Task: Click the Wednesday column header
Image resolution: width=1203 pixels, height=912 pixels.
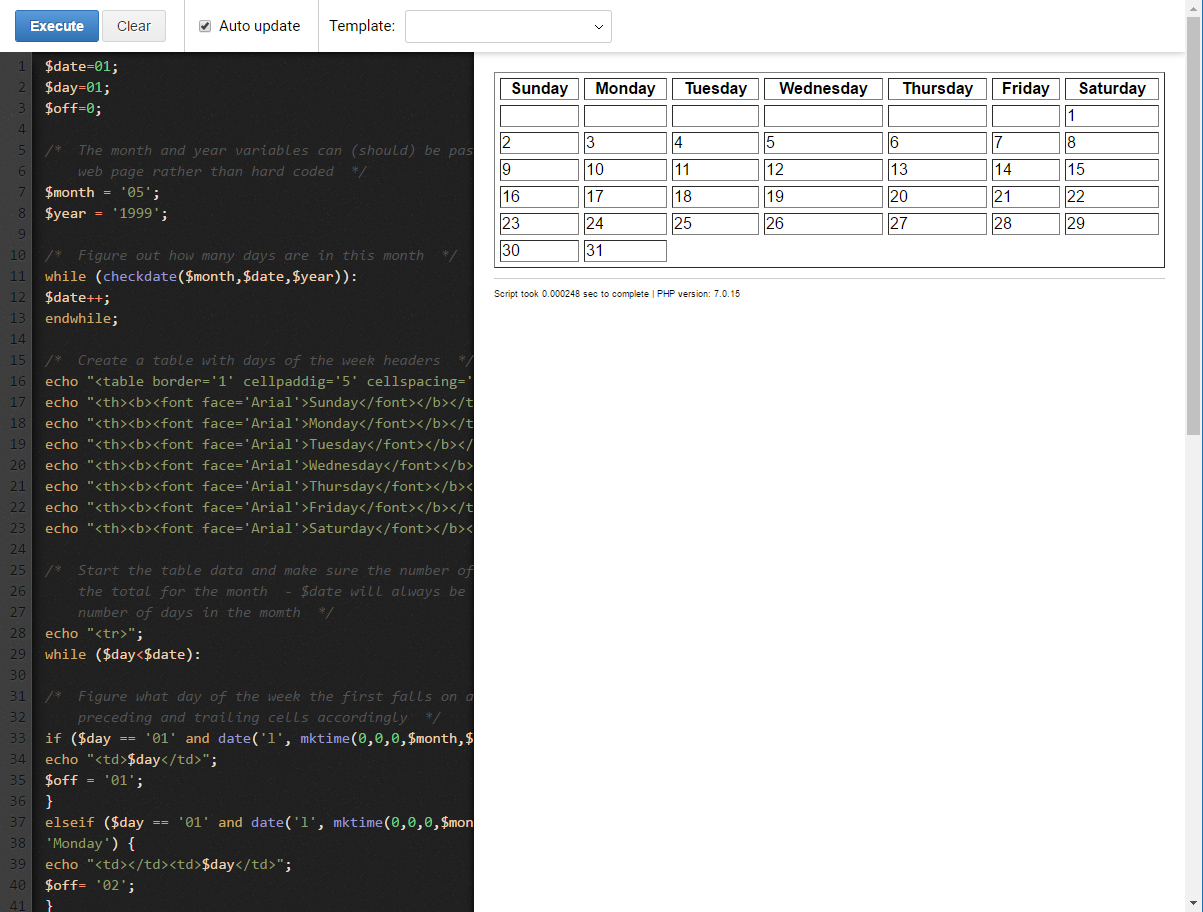Action: (823, 89)
